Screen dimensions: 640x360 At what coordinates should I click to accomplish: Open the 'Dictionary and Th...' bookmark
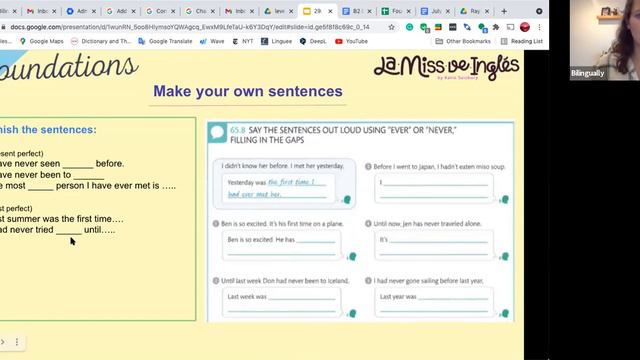101,41
